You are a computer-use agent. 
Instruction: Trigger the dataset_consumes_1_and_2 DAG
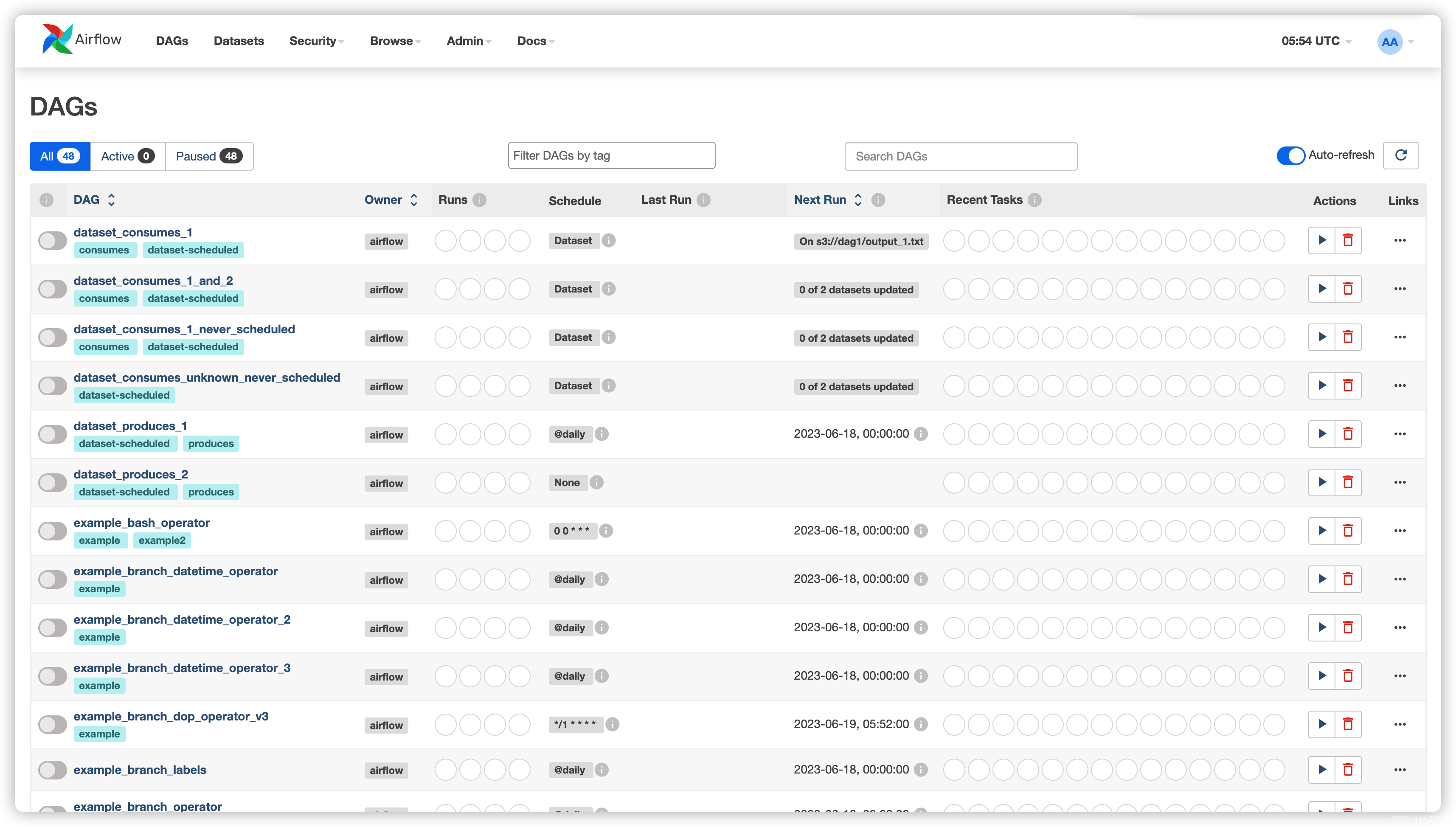coord(1321,289)
